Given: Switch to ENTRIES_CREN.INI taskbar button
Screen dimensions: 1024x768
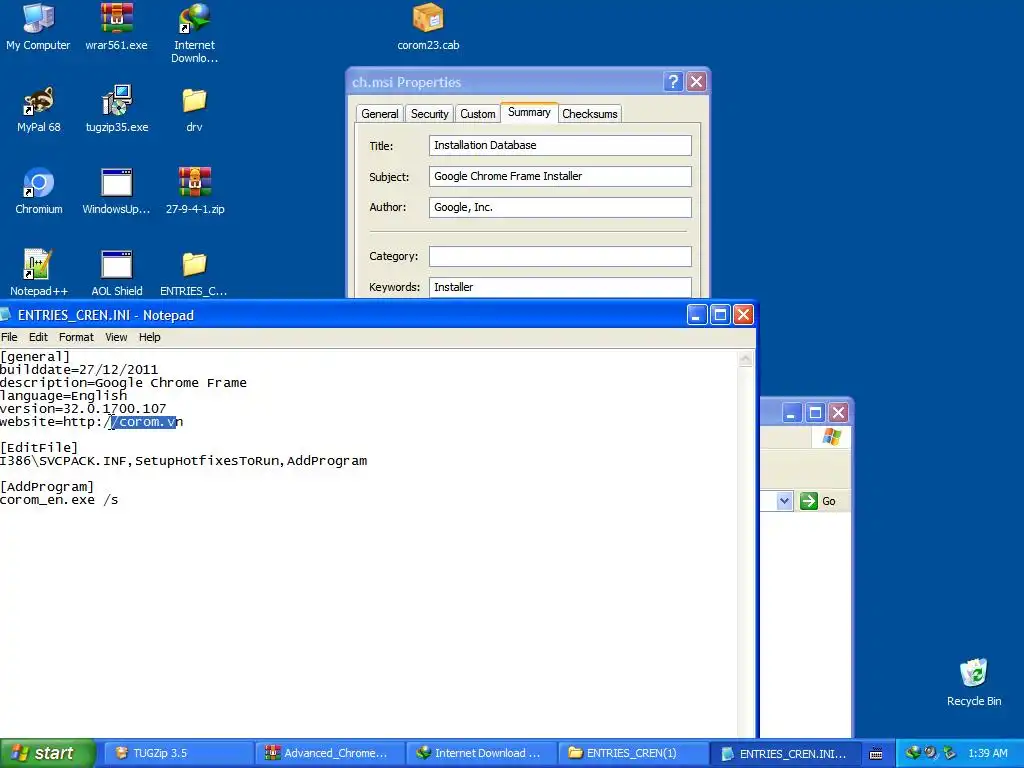Looking at the screenshot, I should [x=788, y=753].
